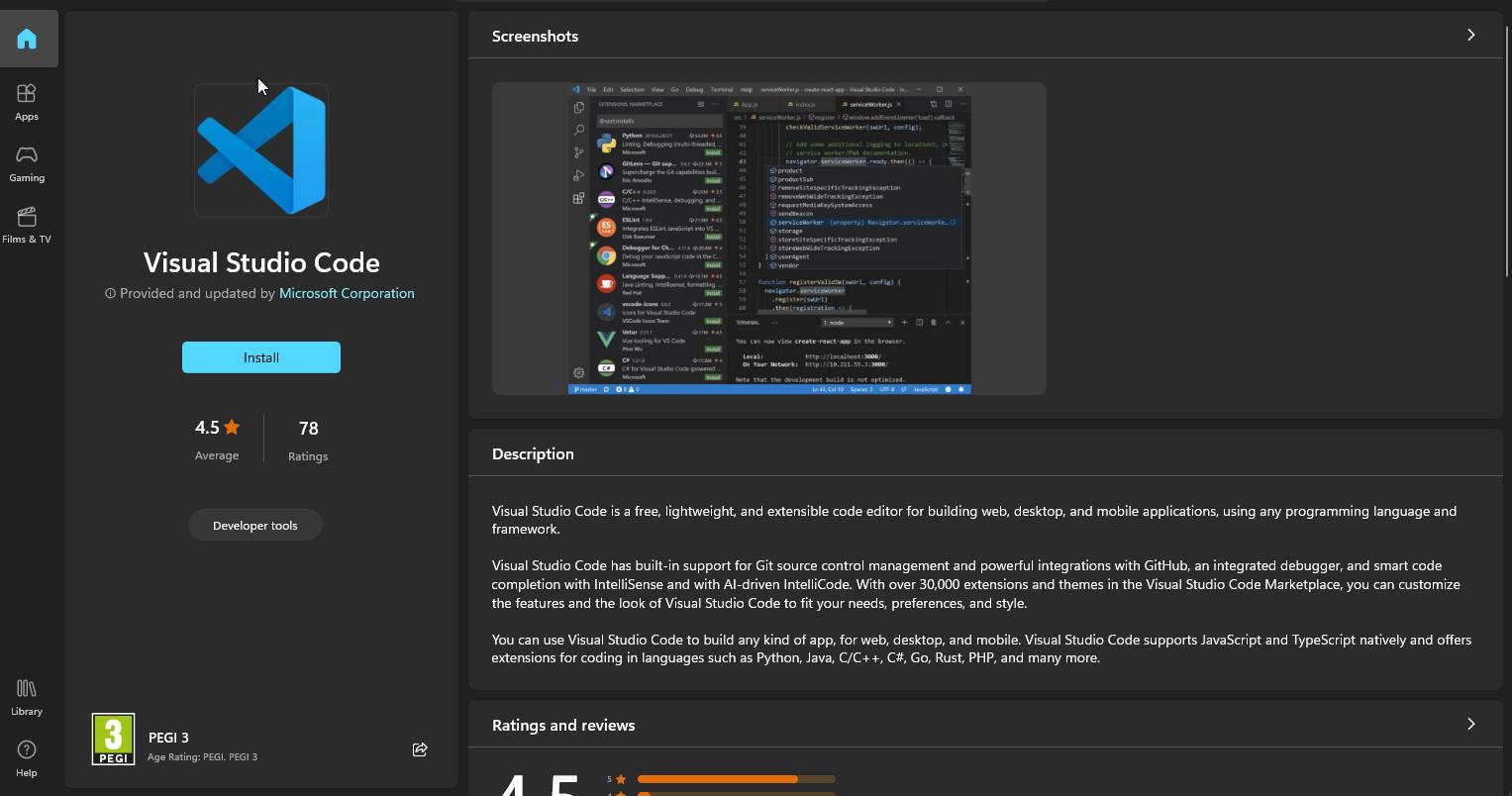
Task: Click the orange star next to 4.5
Action: (x=232, y=428)
